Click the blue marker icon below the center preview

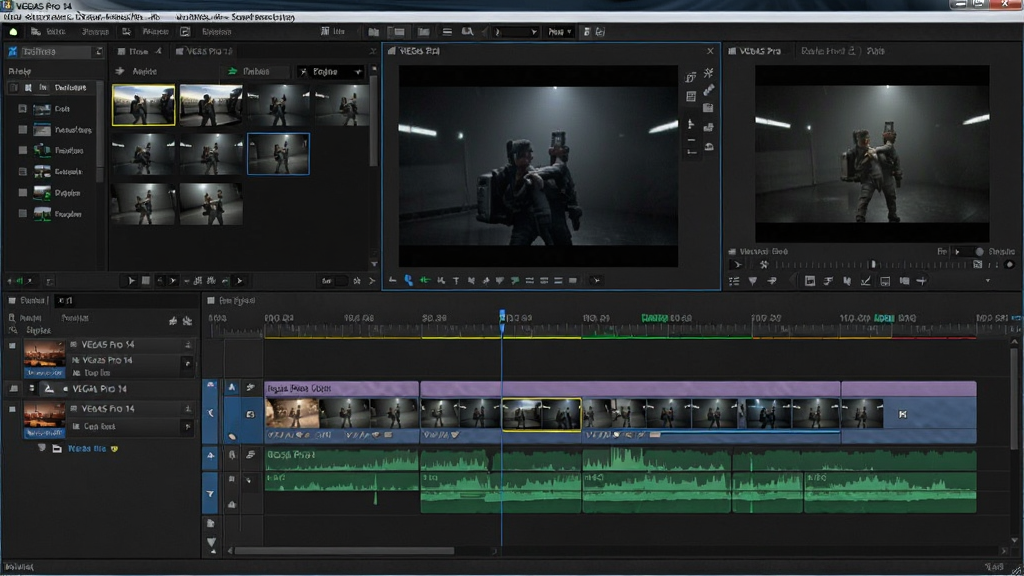[x=408, y=280]
